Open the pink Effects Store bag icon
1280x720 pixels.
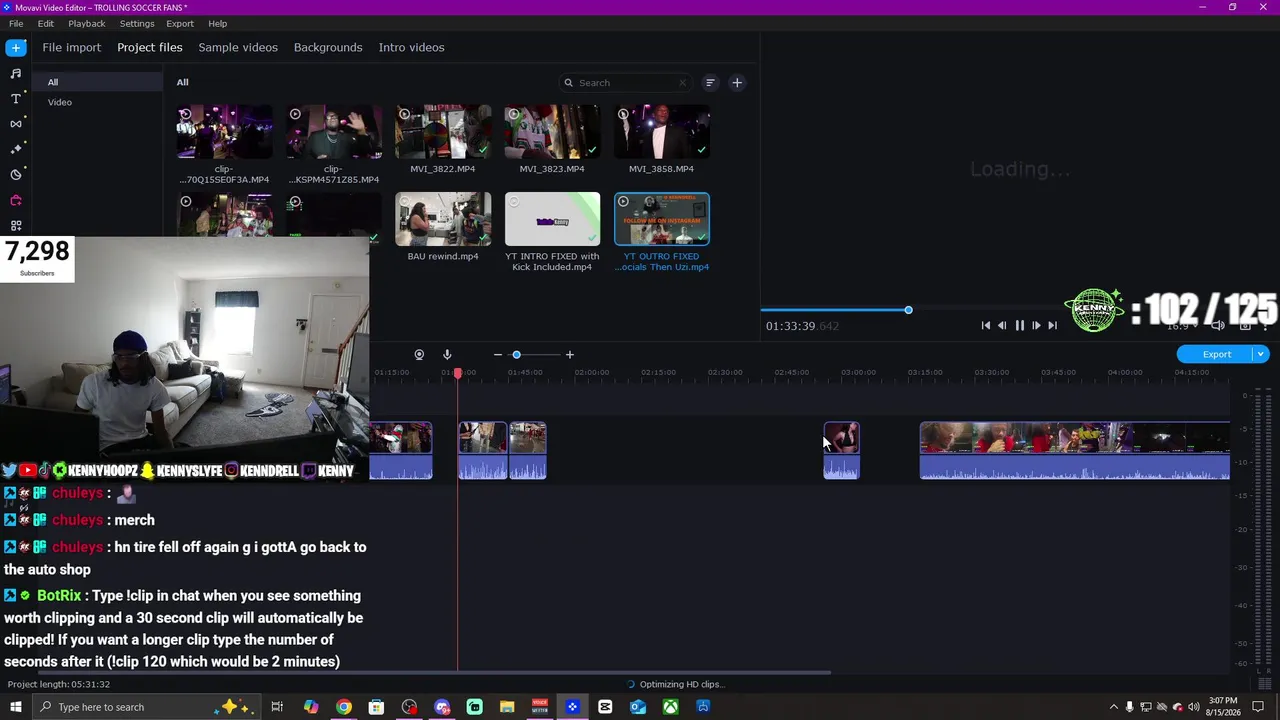(x=16, y=200)
